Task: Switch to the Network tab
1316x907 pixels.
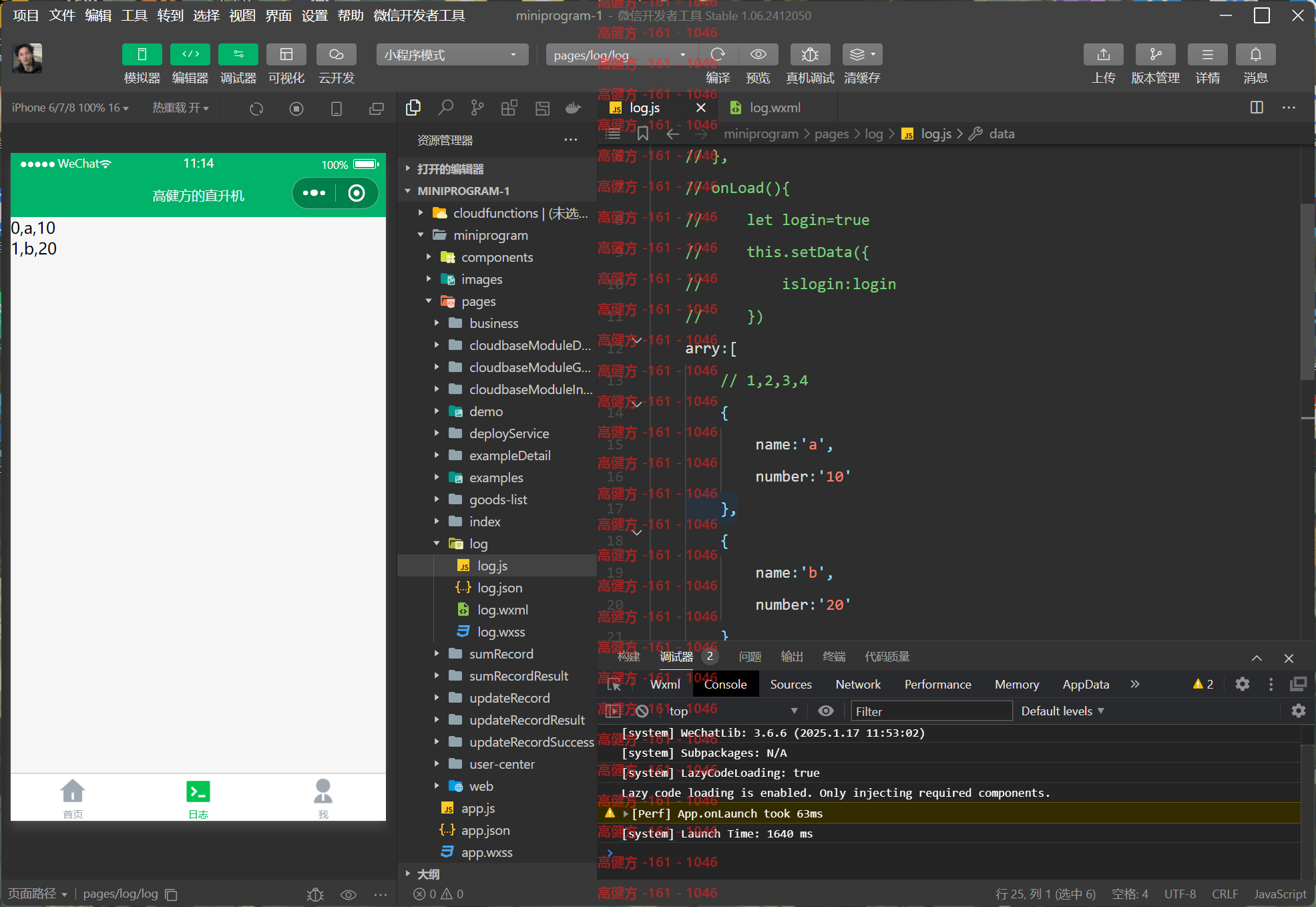Action: tap(858, 684)
